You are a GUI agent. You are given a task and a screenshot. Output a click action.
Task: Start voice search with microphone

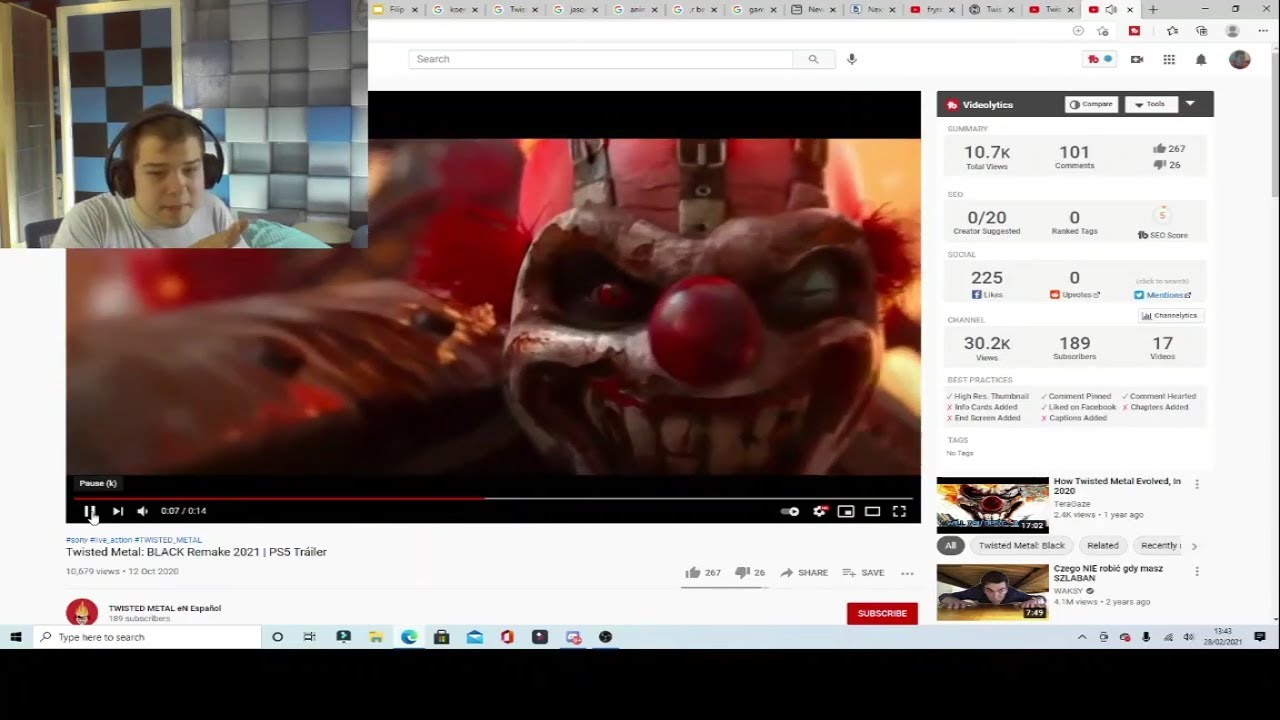tap(852, 59)
